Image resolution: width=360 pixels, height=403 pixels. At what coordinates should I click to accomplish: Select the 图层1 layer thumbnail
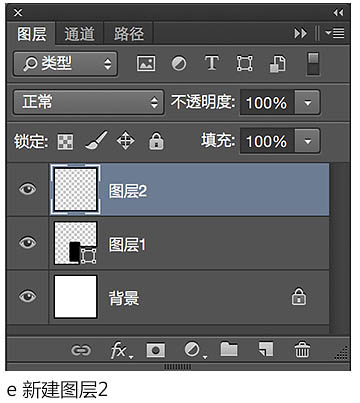(76, 243)
